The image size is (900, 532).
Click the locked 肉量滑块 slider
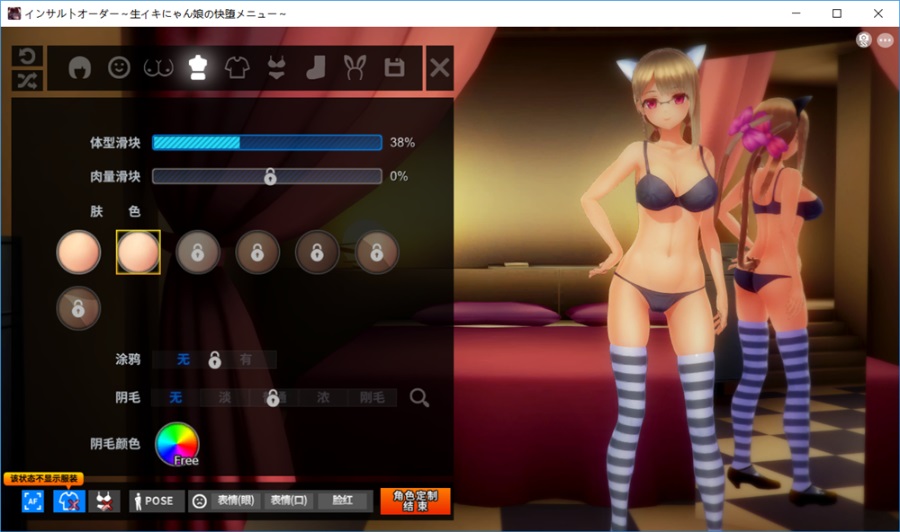pyautogui.click(x=267, y=176)
